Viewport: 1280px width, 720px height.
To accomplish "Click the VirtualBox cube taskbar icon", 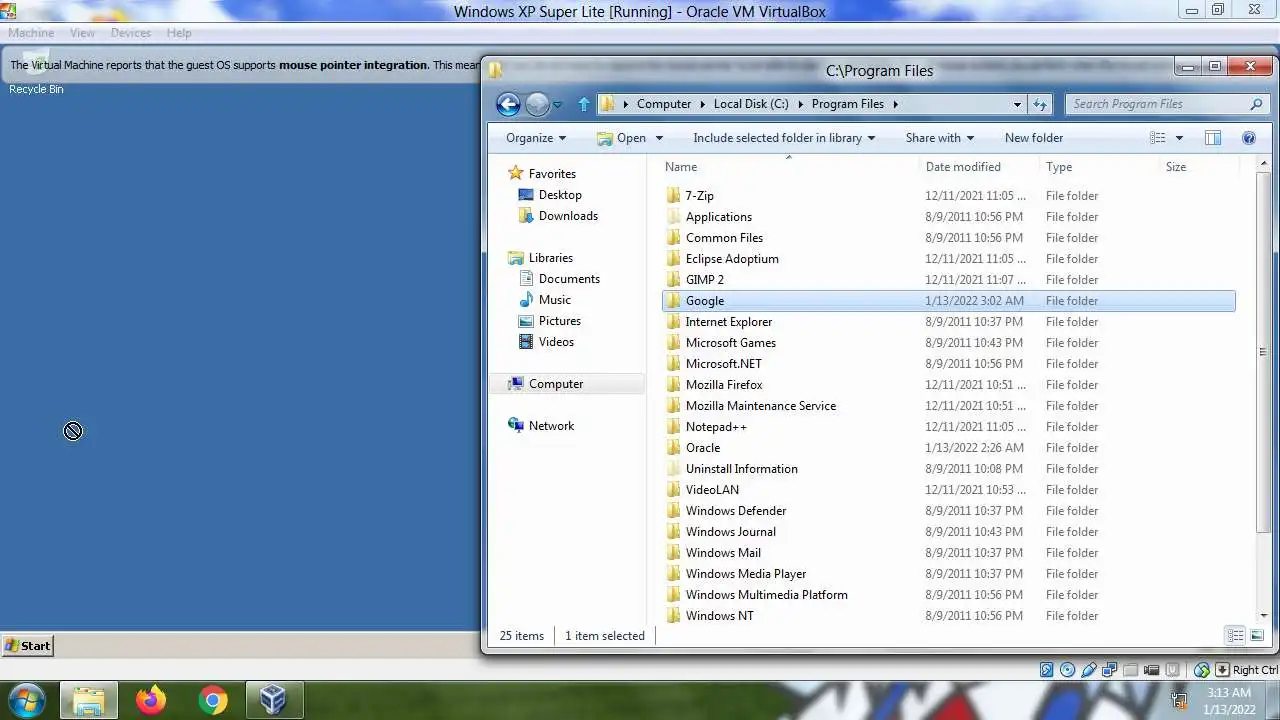I will click(273, 700).
